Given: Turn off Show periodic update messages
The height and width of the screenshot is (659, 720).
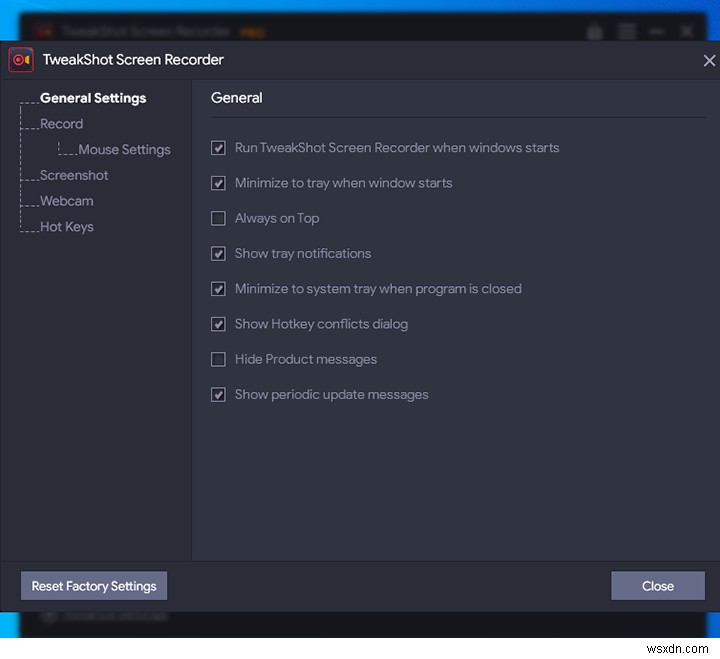Looking at the screenshot, I should [x=218, y=395].
